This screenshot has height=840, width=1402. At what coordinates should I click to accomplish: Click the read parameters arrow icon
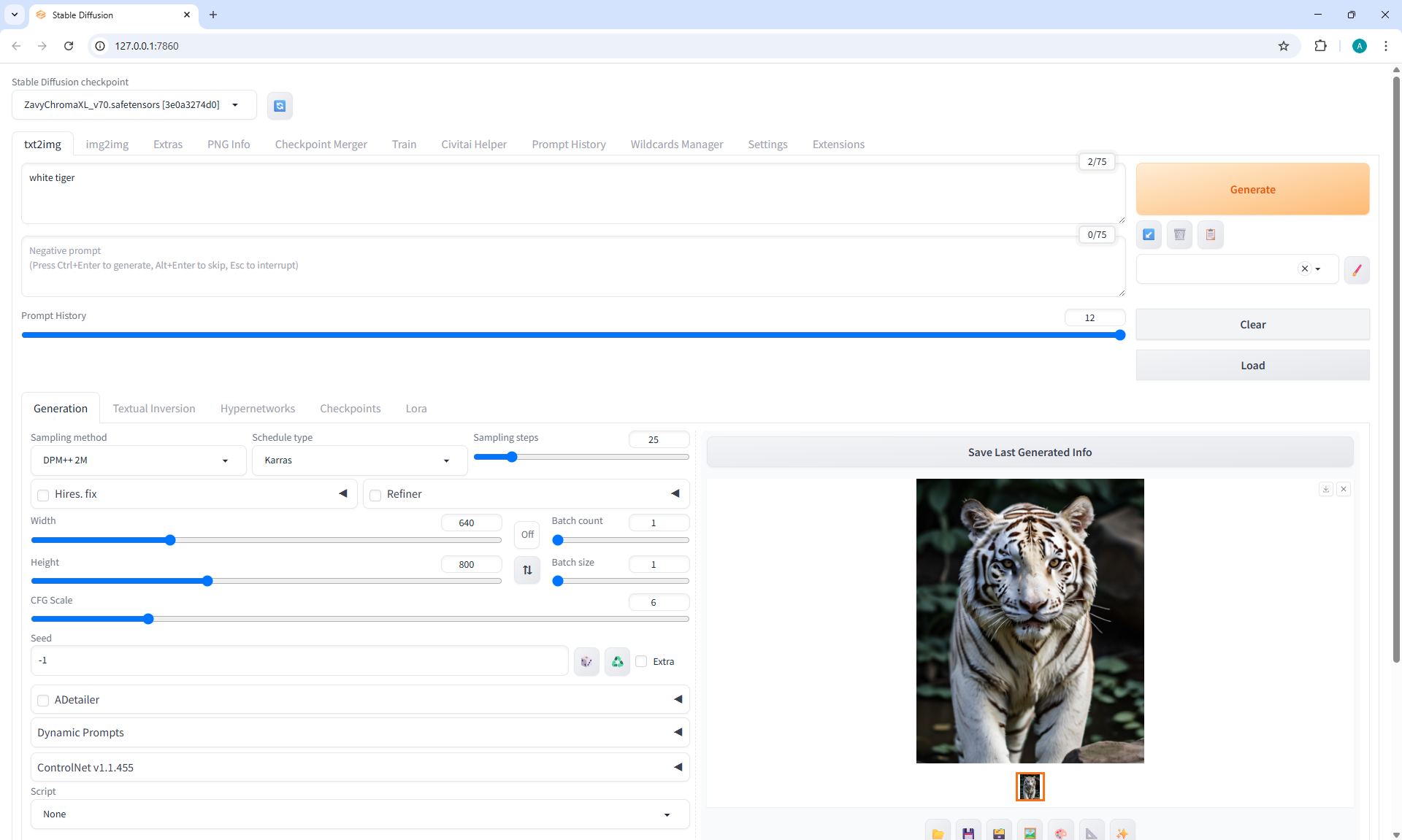coord(1149,235)
